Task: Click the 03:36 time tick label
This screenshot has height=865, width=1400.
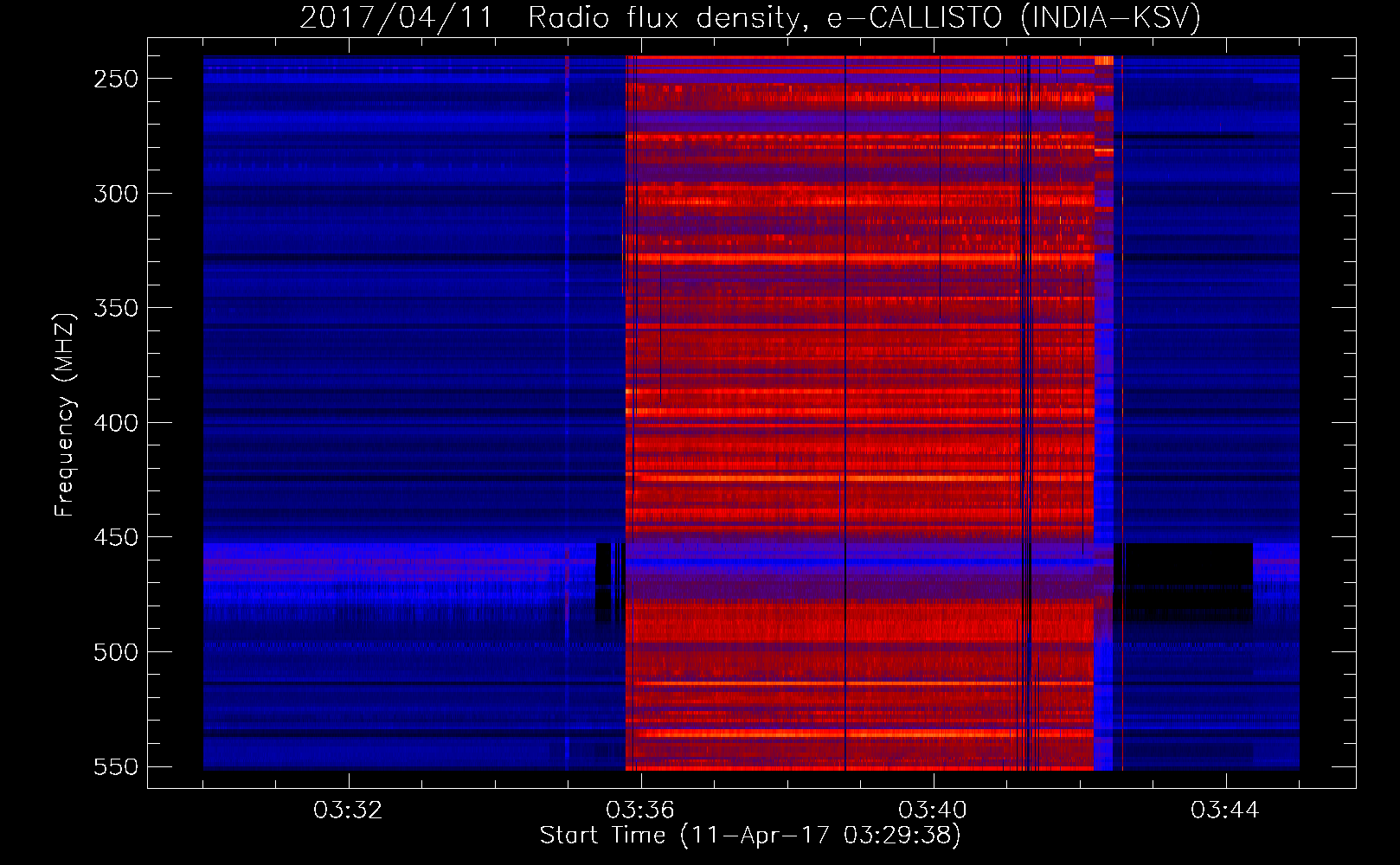Action: point(640,811)
